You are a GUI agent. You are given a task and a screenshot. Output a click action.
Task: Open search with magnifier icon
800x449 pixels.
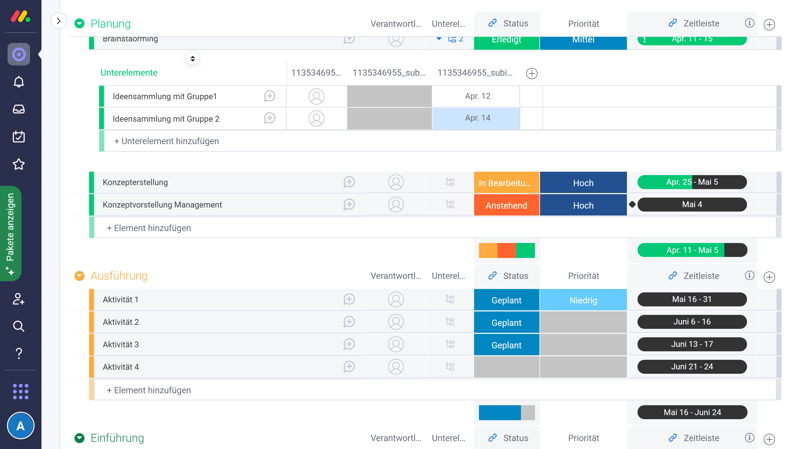pos(19,326)
